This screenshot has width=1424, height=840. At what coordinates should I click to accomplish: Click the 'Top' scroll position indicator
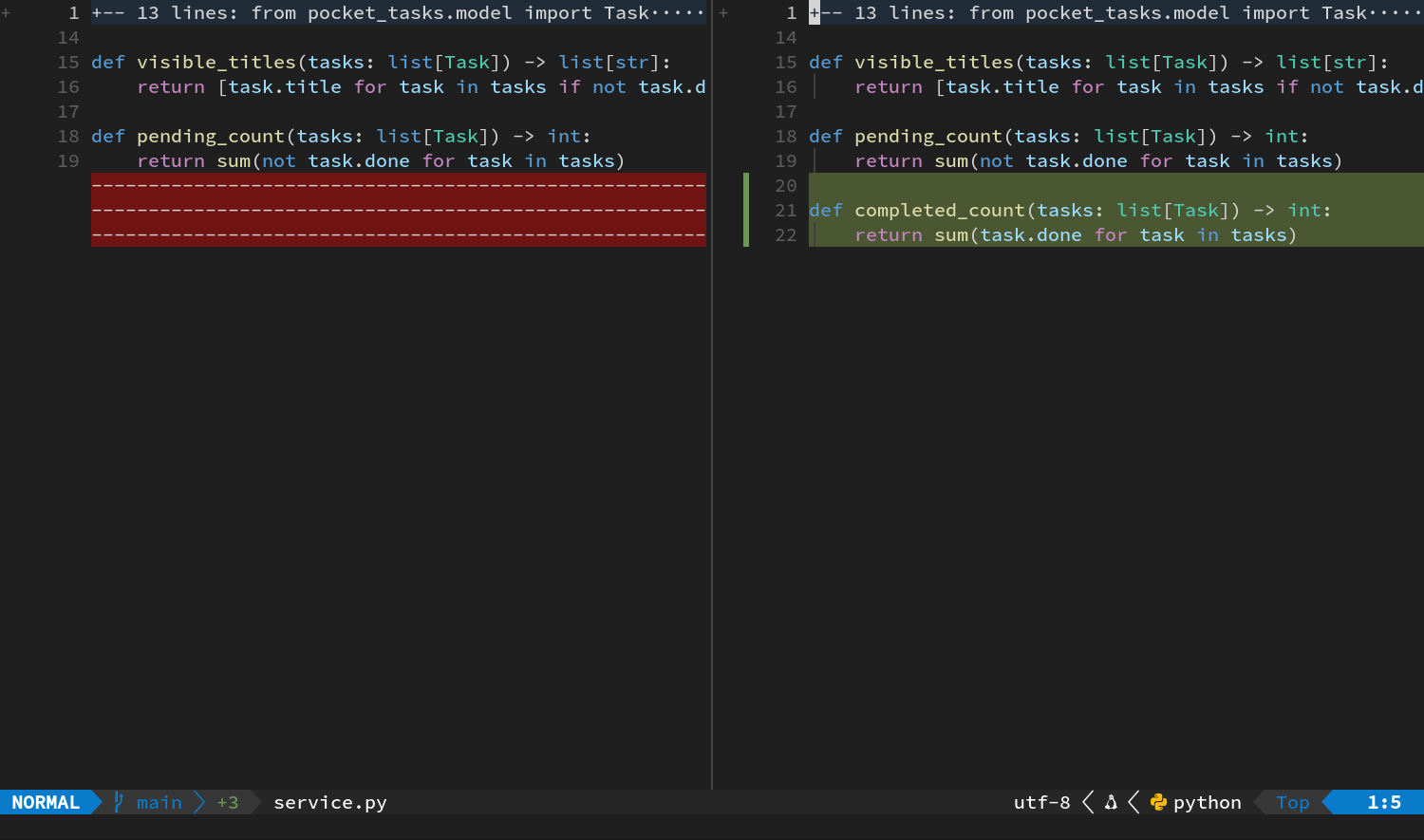tap(1293, 802)
